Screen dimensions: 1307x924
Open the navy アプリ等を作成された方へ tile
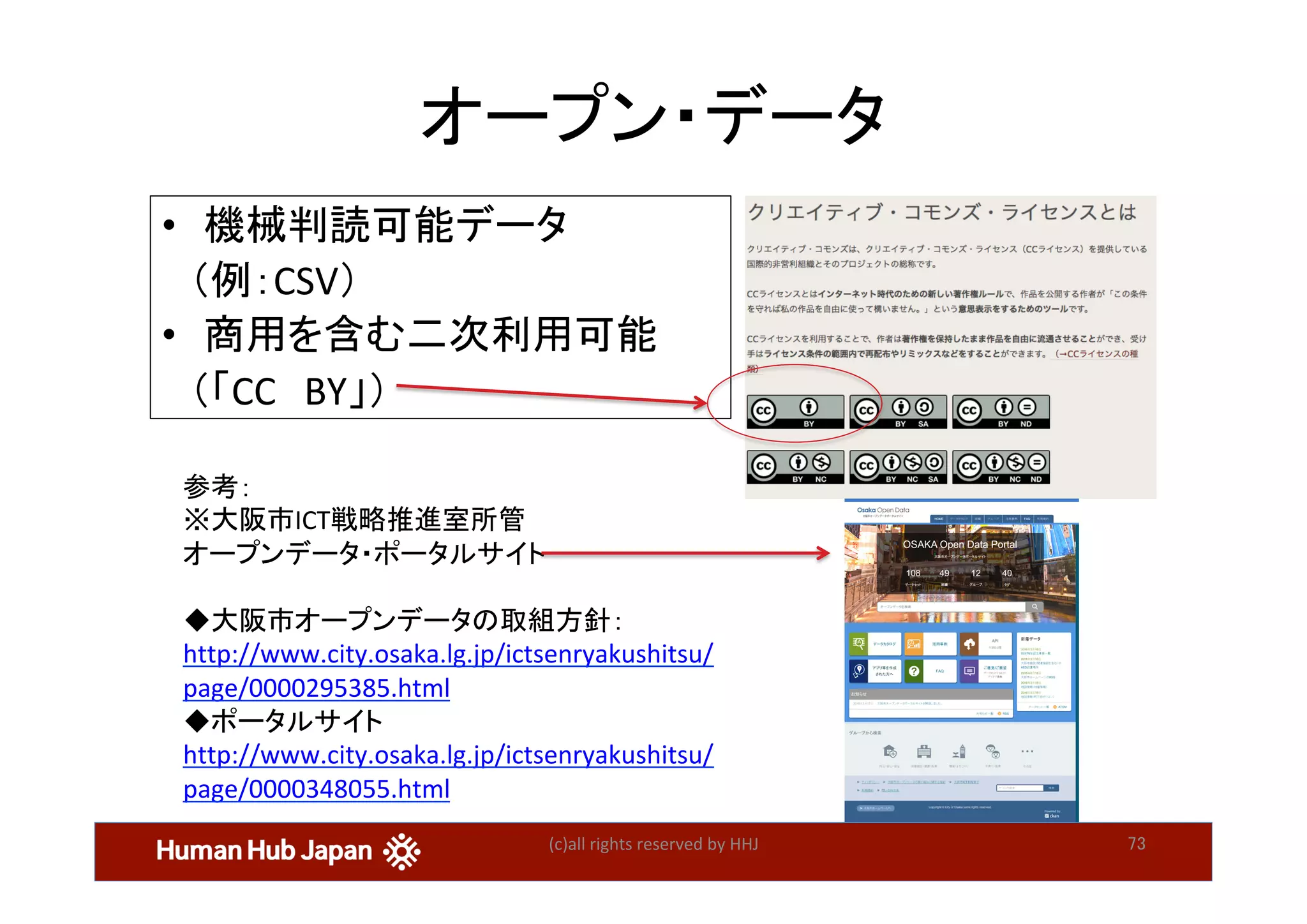(x=875, y=671)
